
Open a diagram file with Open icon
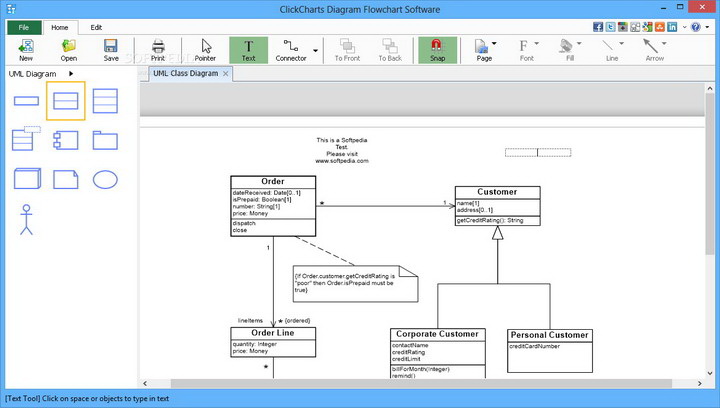pos(68,50)
